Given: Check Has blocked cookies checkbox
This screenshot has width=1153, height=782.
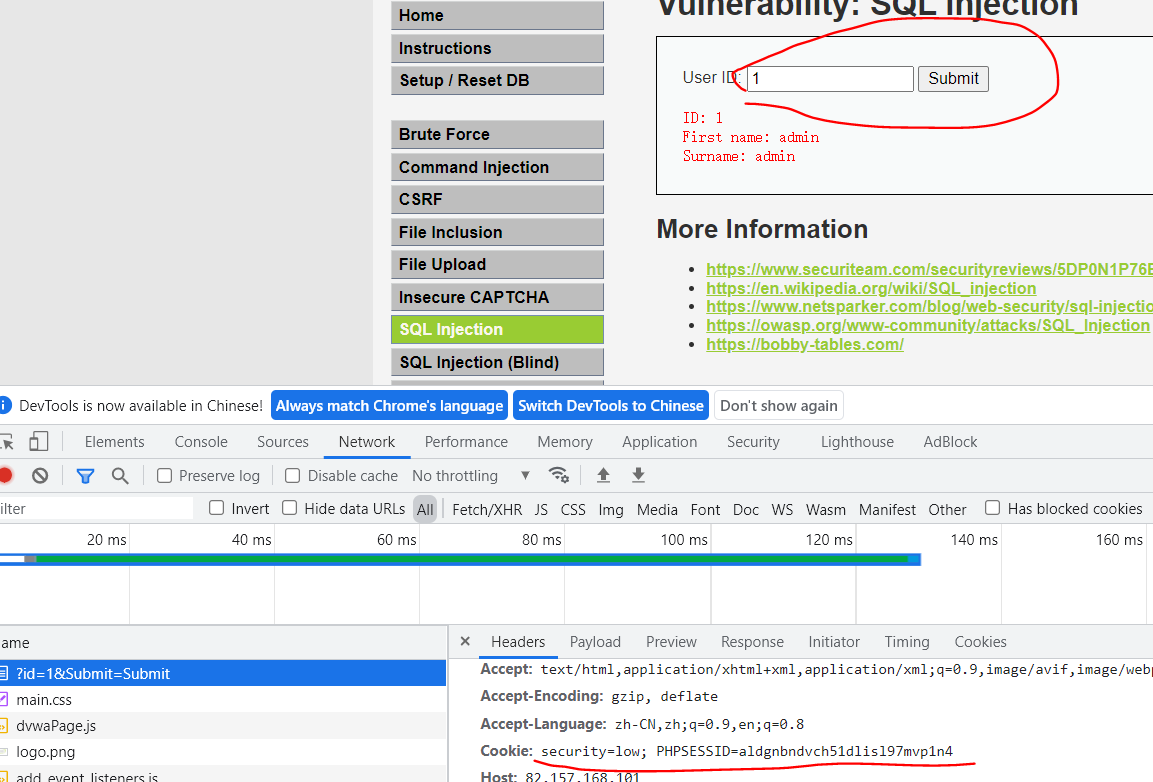Looking at the screenshot, I should [x=993, y=508].
